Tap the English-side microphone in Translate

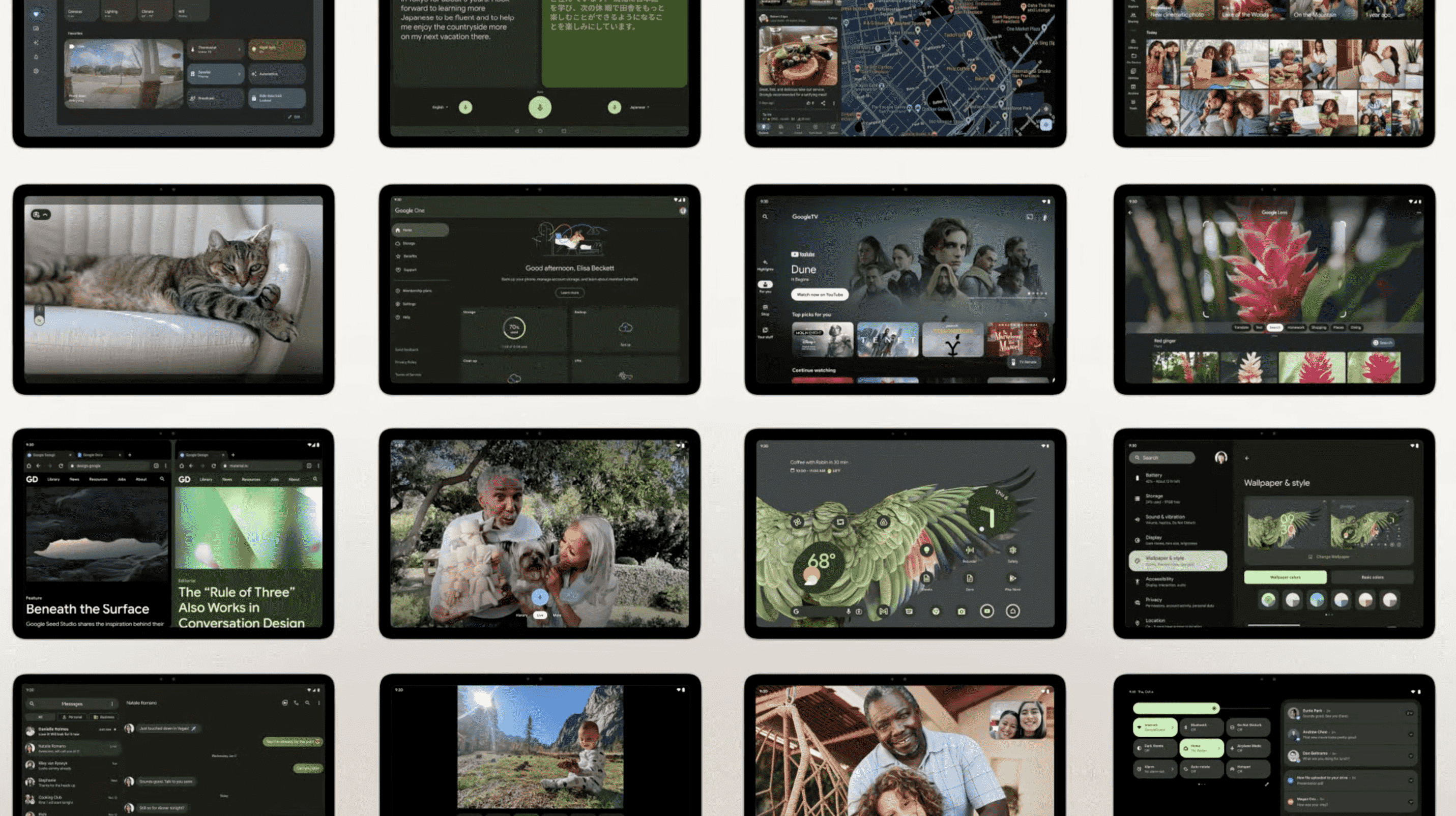[465, 107]
